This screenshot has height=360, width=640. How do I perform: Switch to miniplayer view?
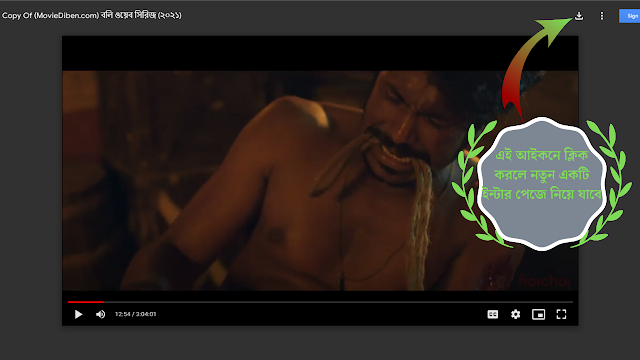coord(538,314)
